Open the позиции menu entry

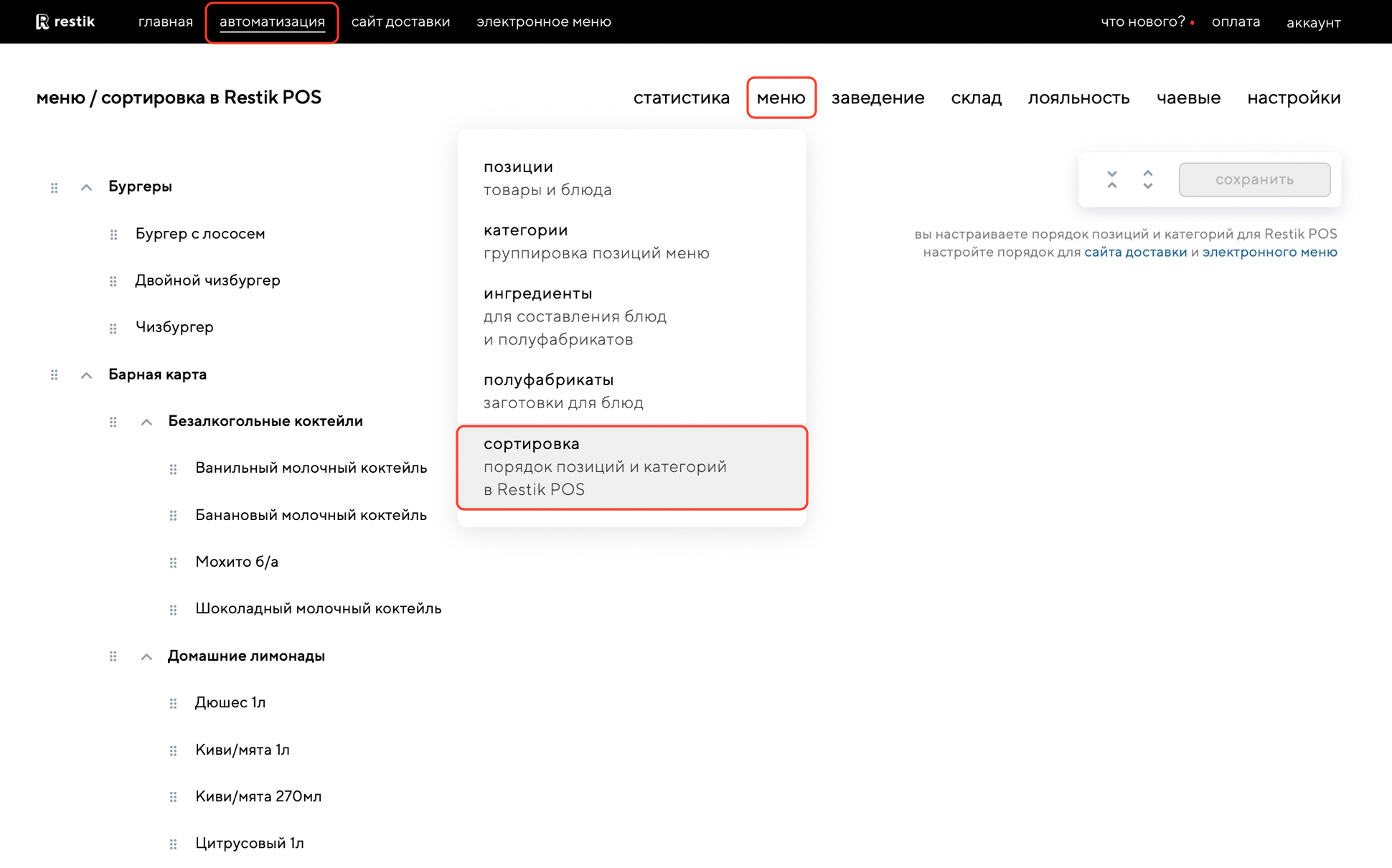(x=546, y=177)
